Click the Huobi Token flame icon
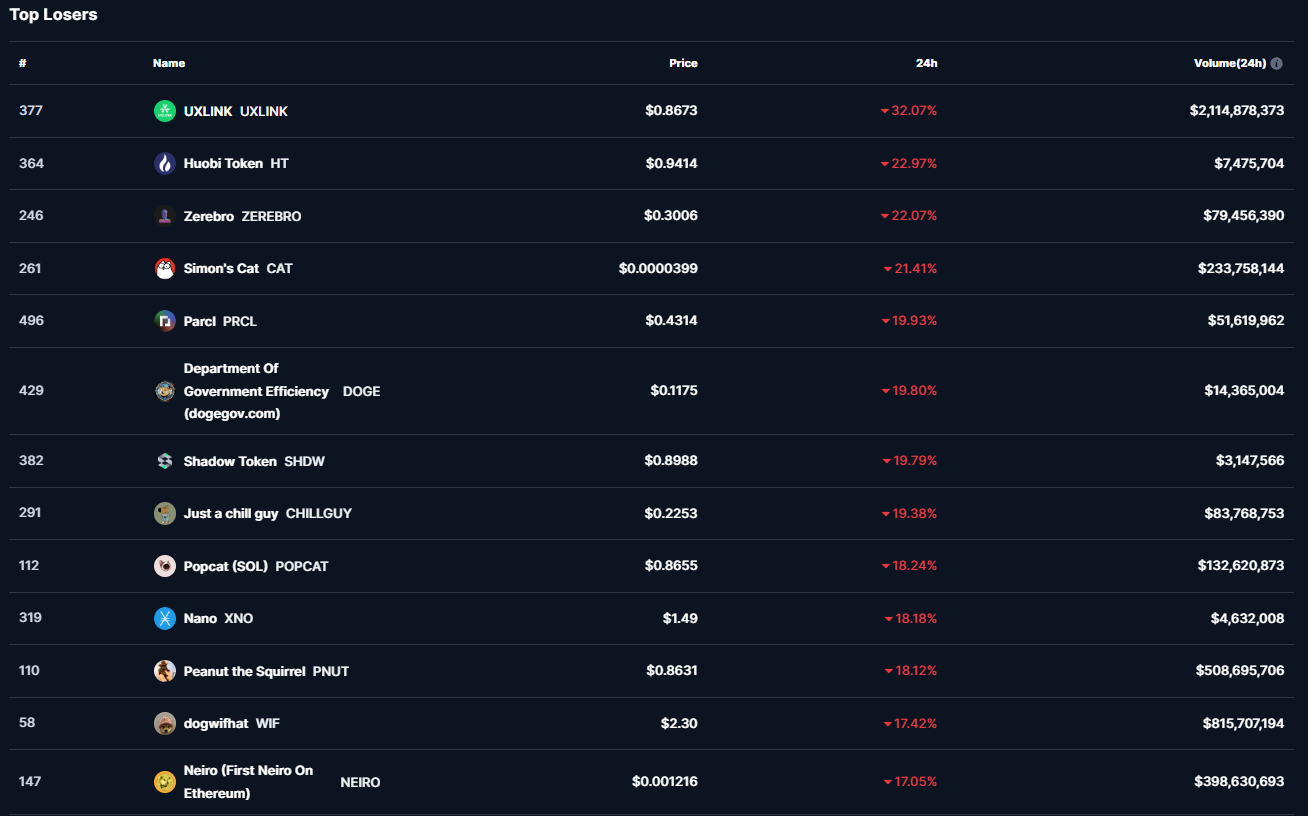Viewport: 1308px width, 816px height. pyautogui.click(x=165, y=164)
